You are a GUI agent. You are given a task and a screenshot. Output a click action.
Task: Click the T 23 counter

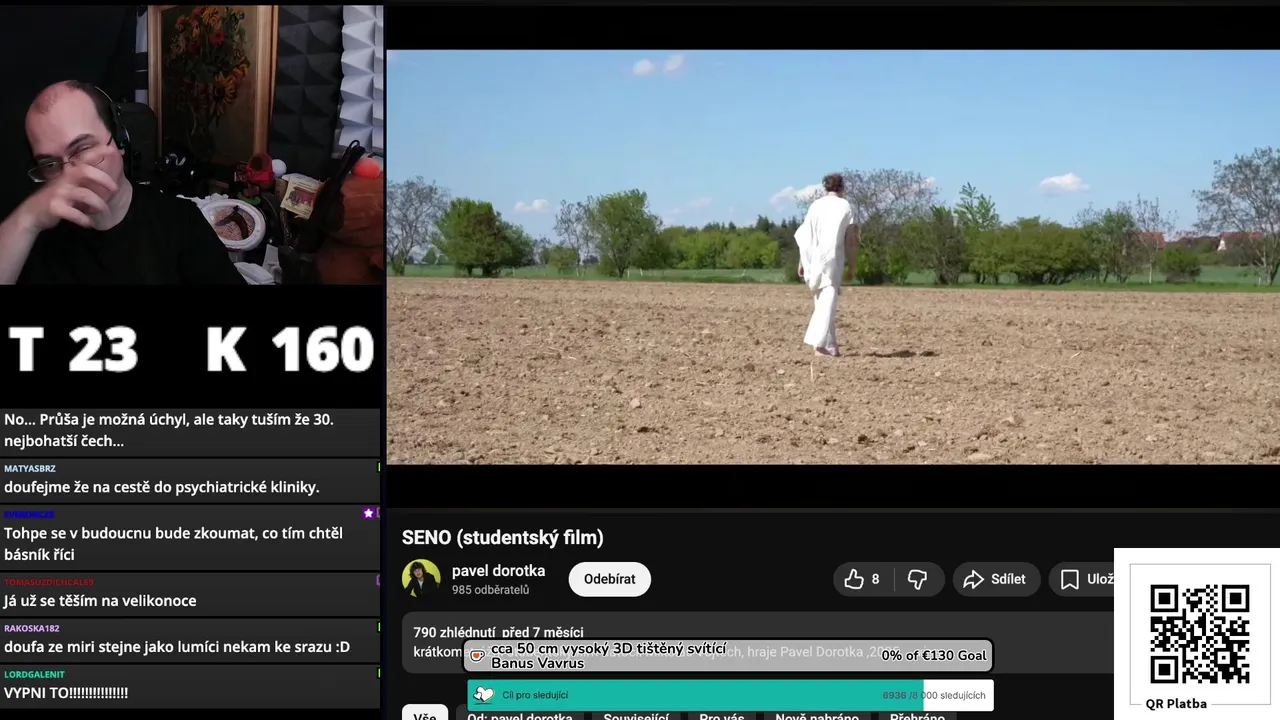point(73,349)
